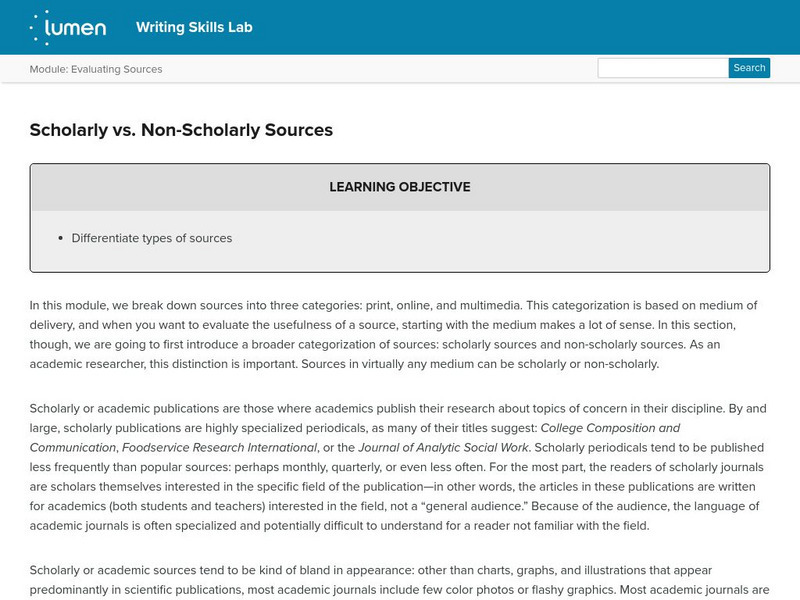Click the Learning Objective box header
This screenshot has width=800, height=600.
tap(399, 187)
